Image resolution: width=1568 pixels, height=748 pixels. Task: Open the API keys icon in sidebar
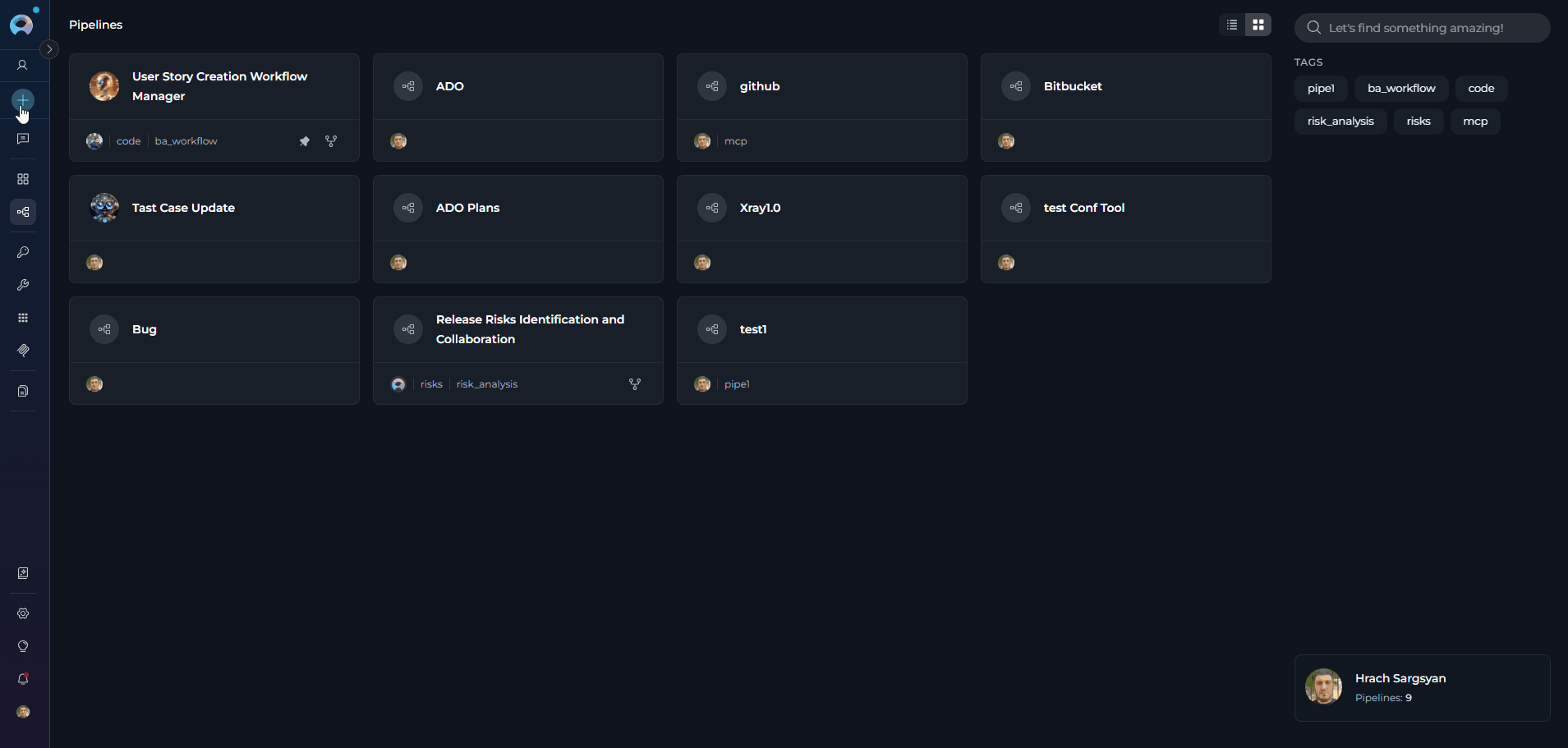(22, 252)
